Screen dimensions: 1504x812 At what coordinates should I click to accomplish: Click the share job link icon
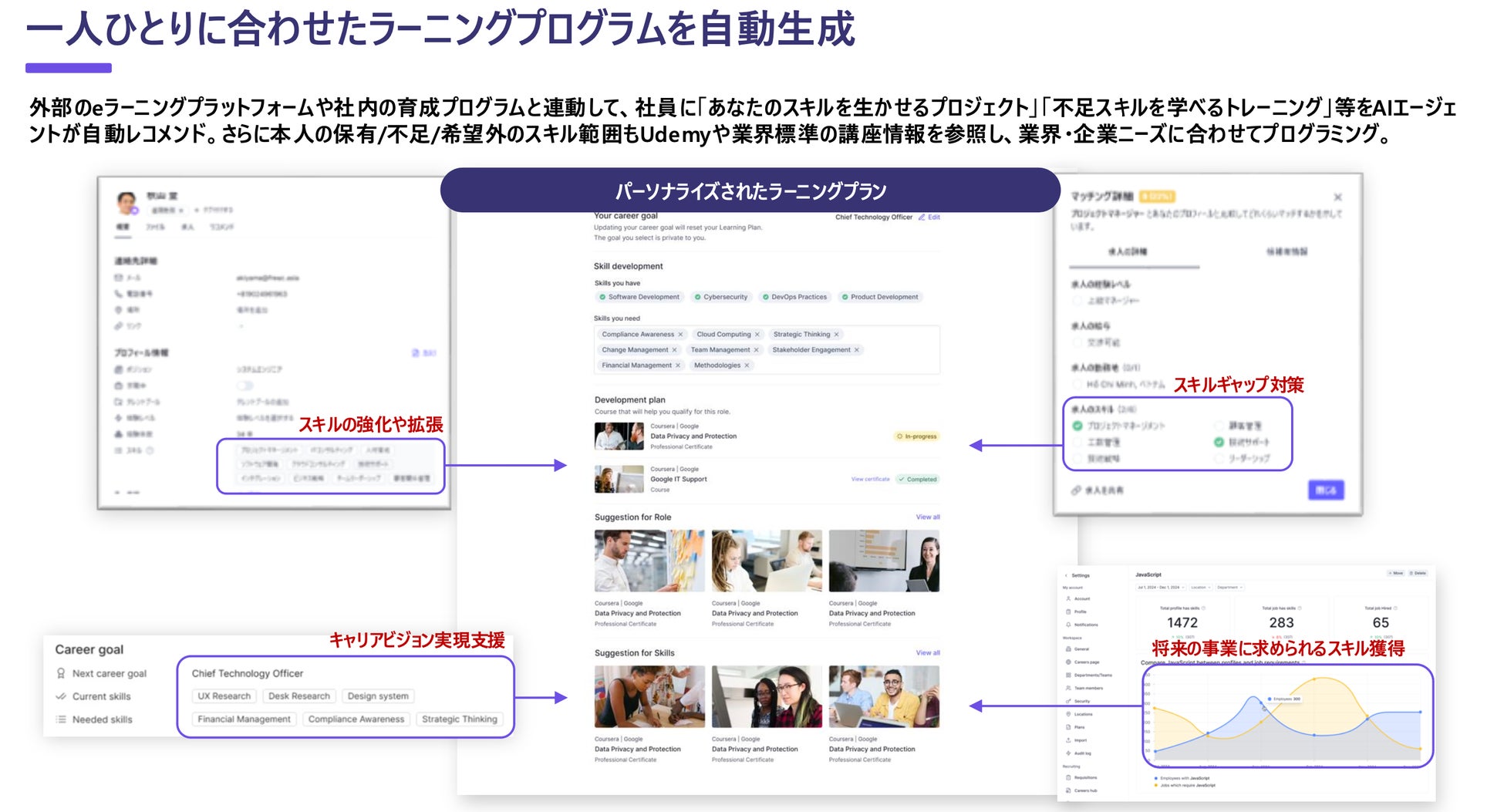[x=1076, y=490]
